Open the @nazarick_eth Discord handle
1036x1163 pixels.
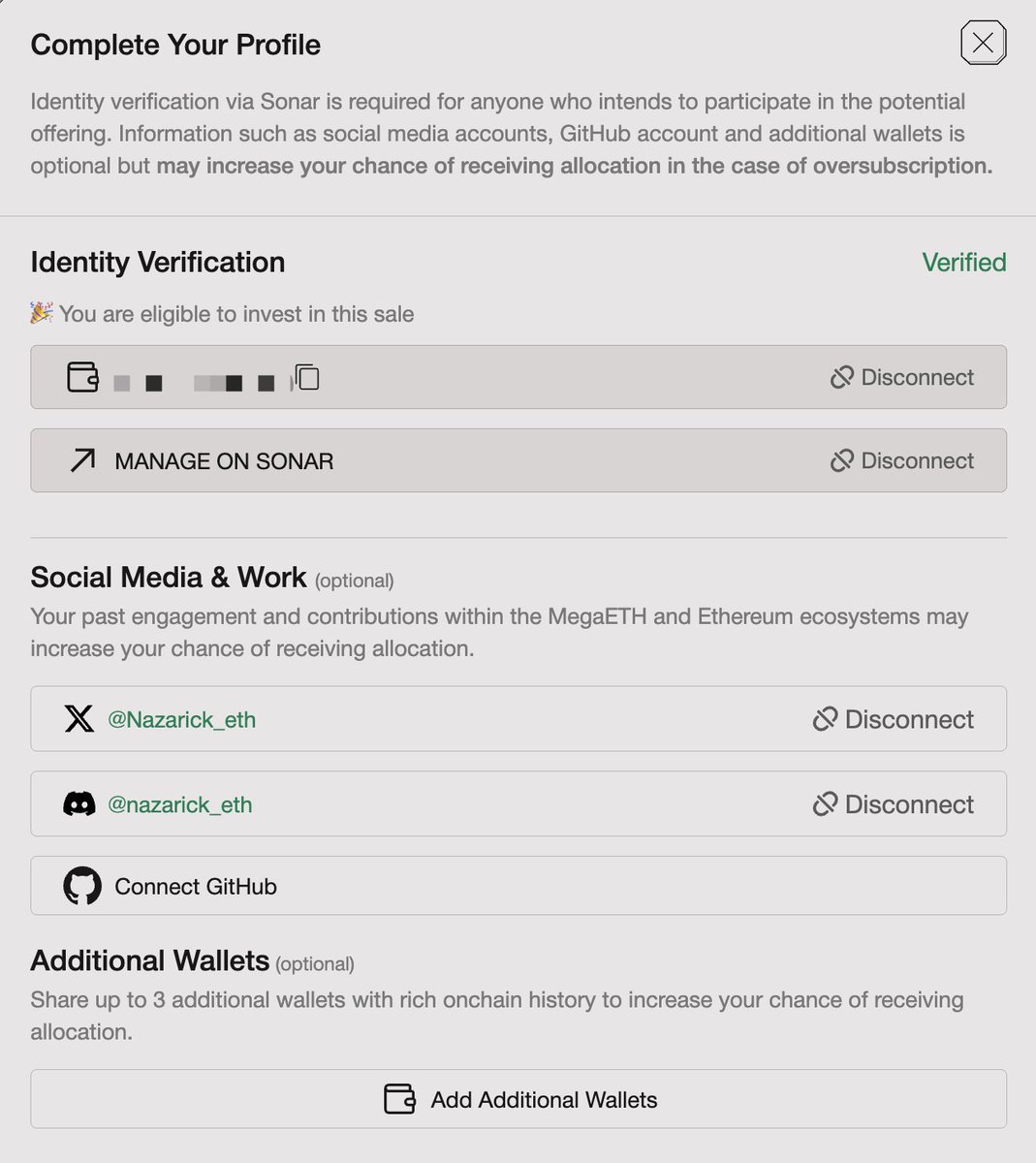(x=179, y=804)
